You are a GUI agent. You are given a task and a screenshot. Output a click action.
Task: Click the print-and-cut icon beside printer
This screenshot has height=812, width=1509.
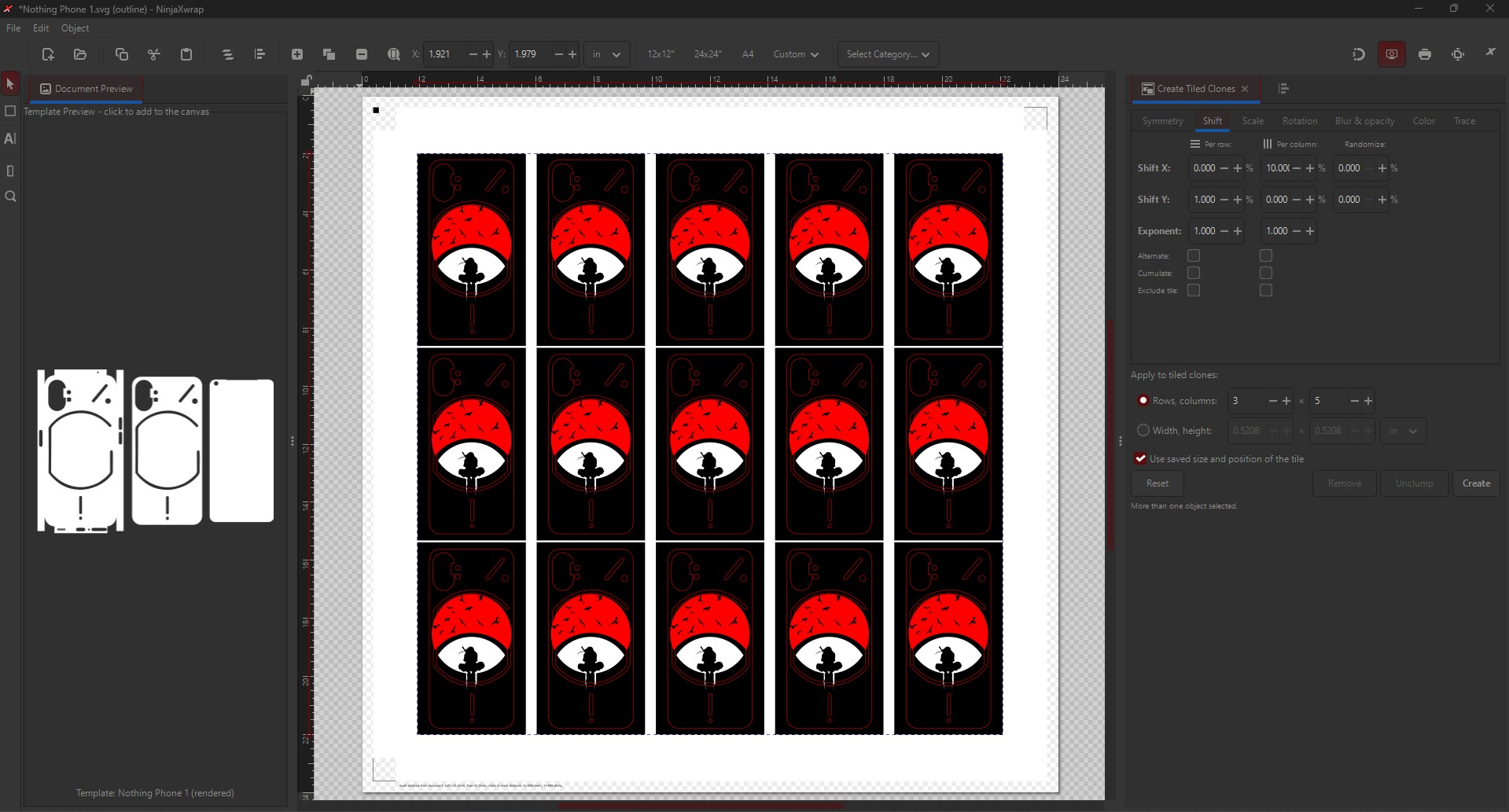click(x=1458, y=54)
